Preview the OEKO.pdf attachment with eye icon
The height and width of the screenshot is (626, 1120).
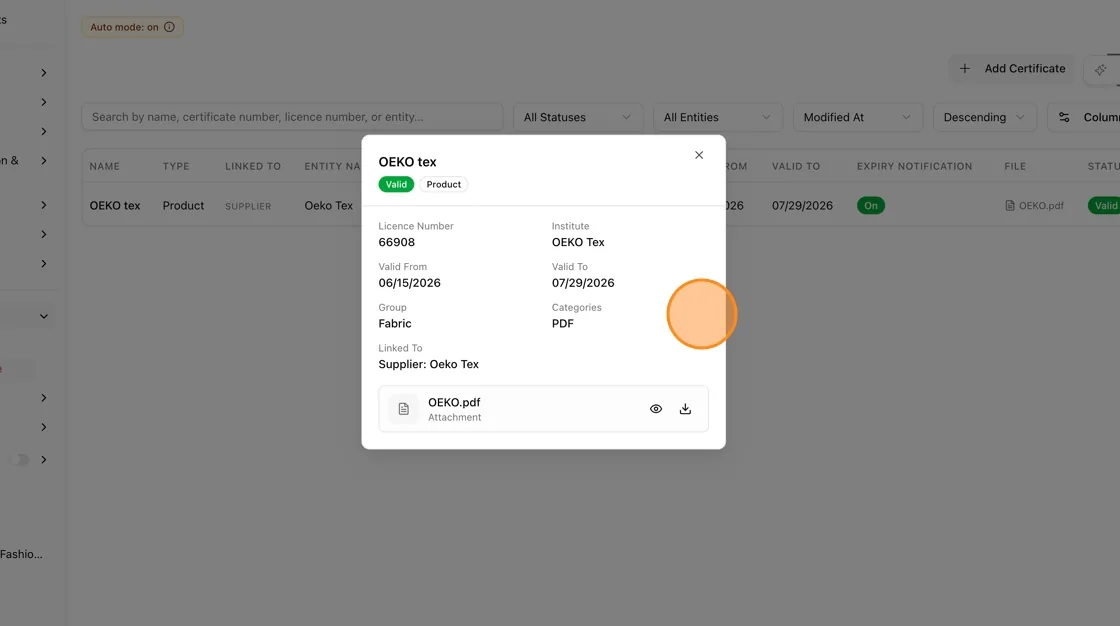tap(656, 409)
